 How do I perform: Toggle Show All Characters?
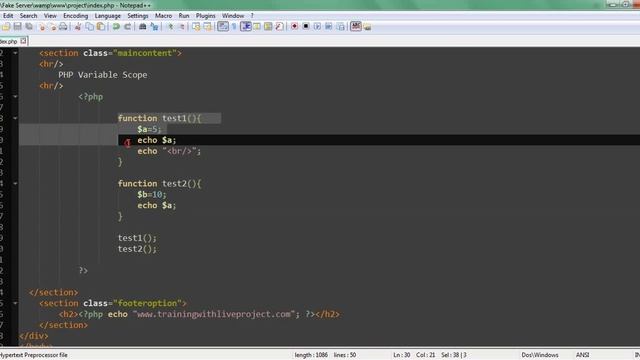(x=234, y=27)
